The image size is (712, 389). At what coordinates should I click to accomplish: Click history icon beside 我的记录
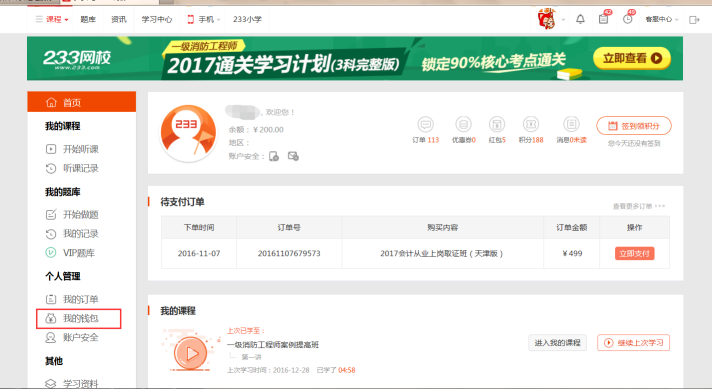pyautogui.click(x=51, y=234)
